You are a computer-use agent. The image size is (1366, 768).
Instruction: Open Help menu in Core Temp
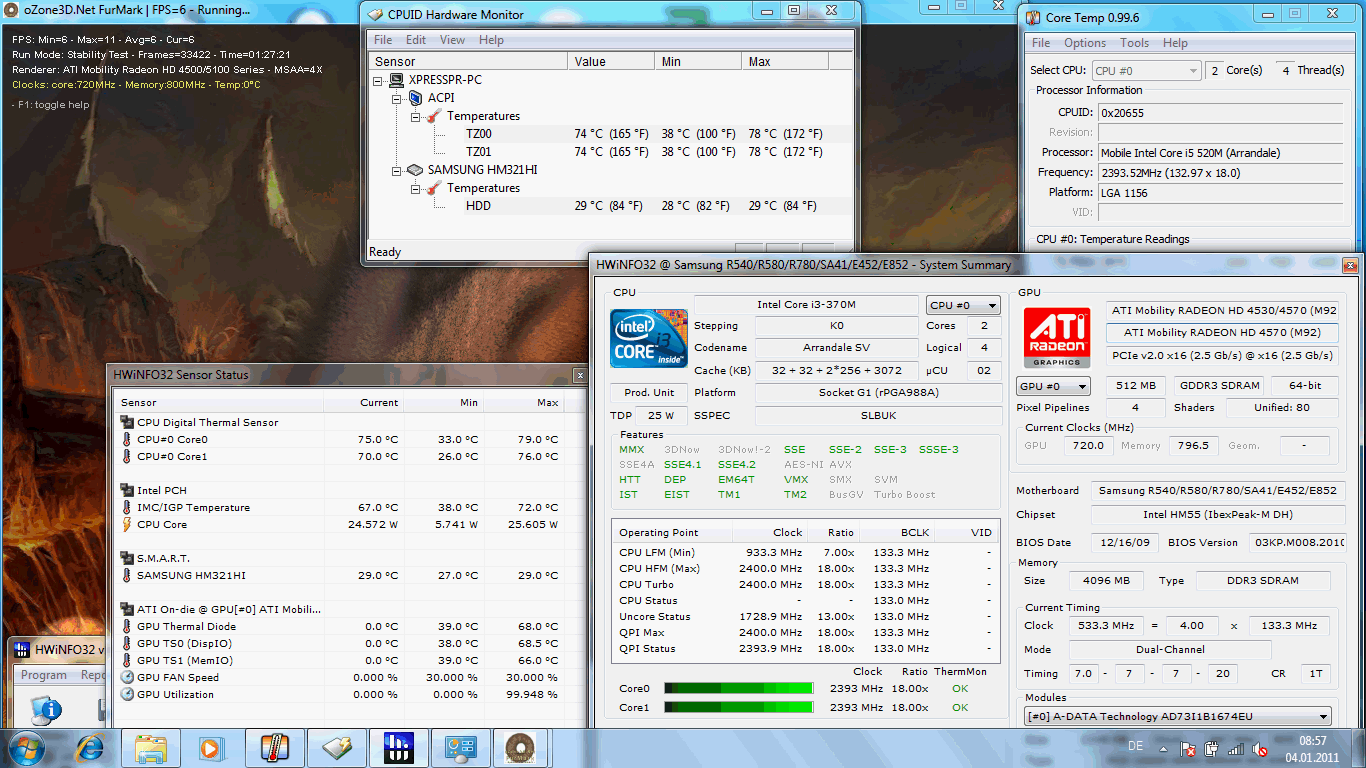1176,43
